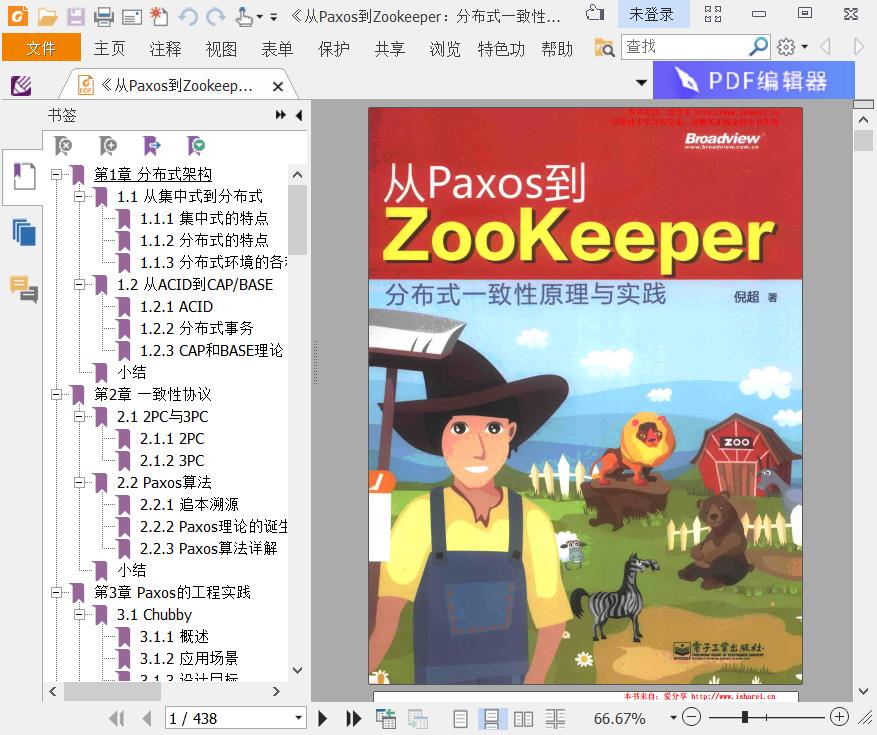Viewport: 877px width, 735px height.
Task: Open the page number dropdown arrow
Action: pos(299,718)
